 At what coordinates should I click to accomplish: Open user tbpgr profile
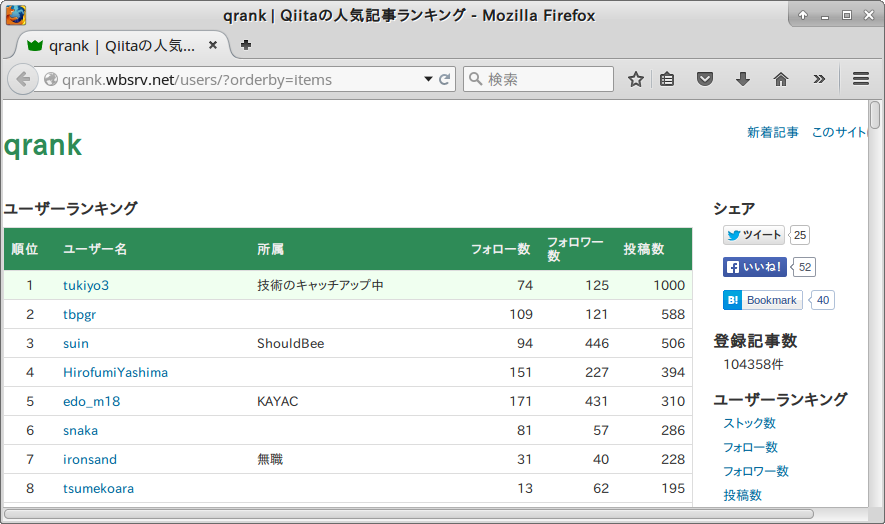point(80,315)
